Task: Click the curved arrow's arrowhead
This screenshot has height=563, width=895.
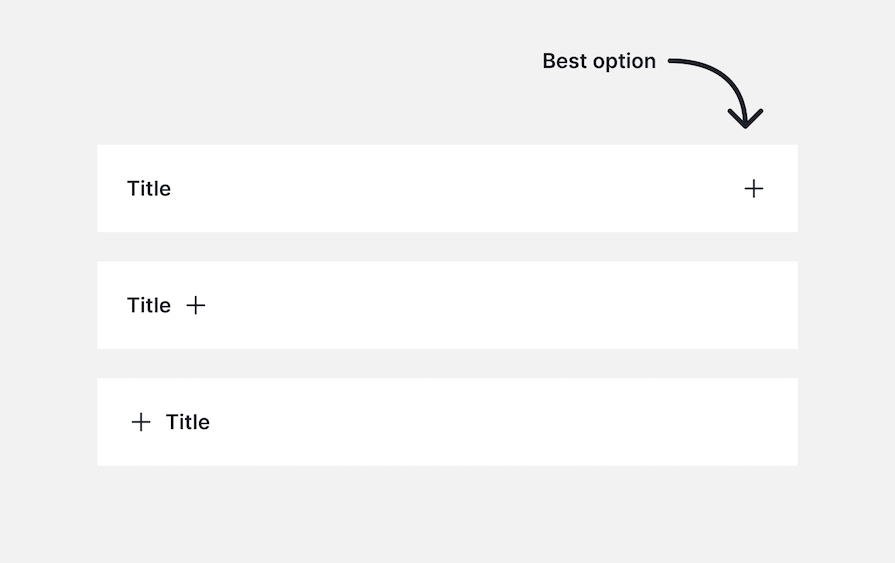Action: point(745,120)
